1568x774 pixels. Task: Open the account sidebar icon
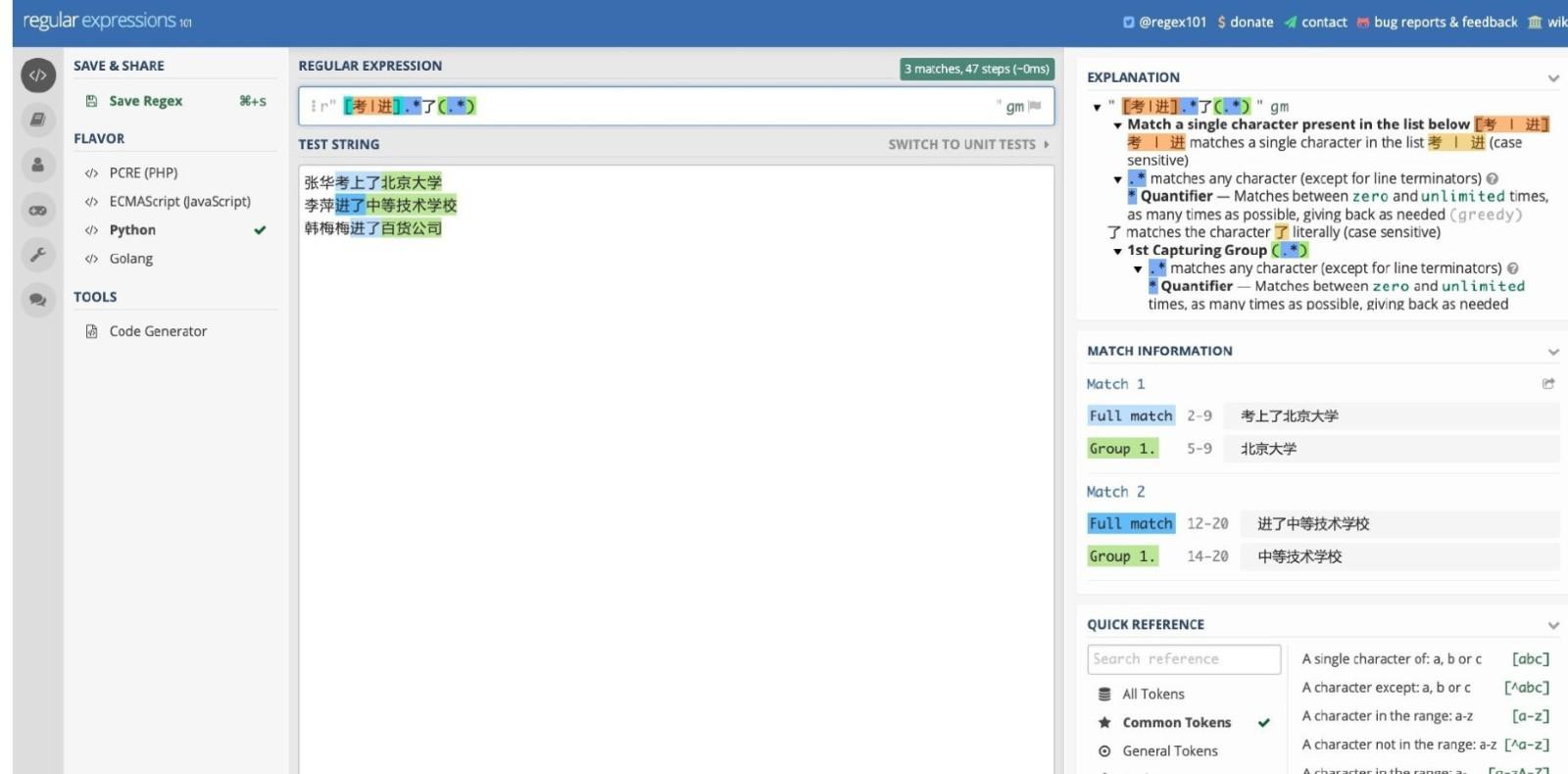tap(38, 165)
